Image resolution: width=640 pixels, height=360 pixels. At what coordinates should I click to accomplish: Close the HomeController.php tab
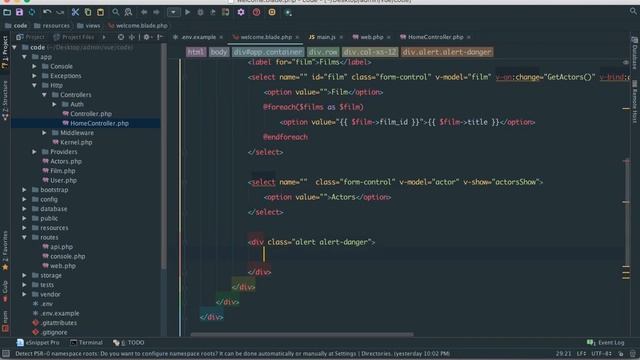tap(469, 38)
